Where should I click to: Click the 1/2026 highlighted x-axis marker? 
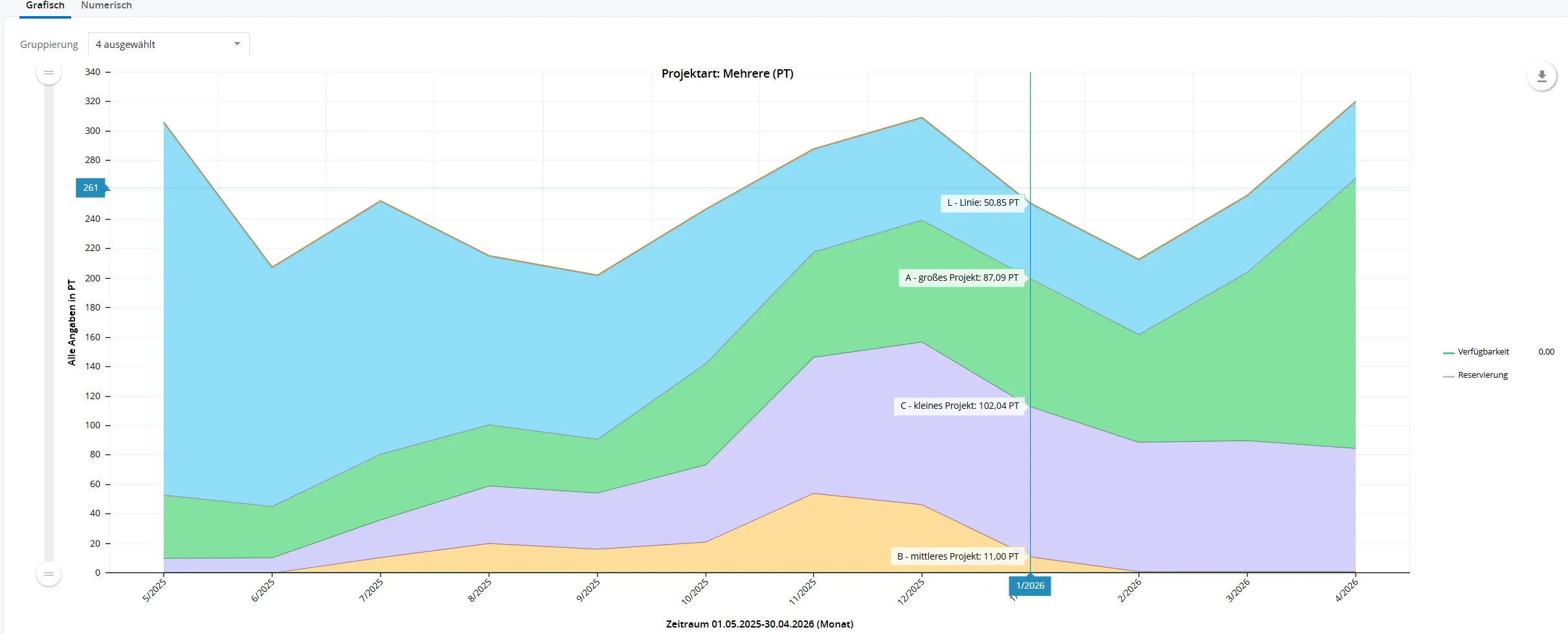coord(1029,586)
